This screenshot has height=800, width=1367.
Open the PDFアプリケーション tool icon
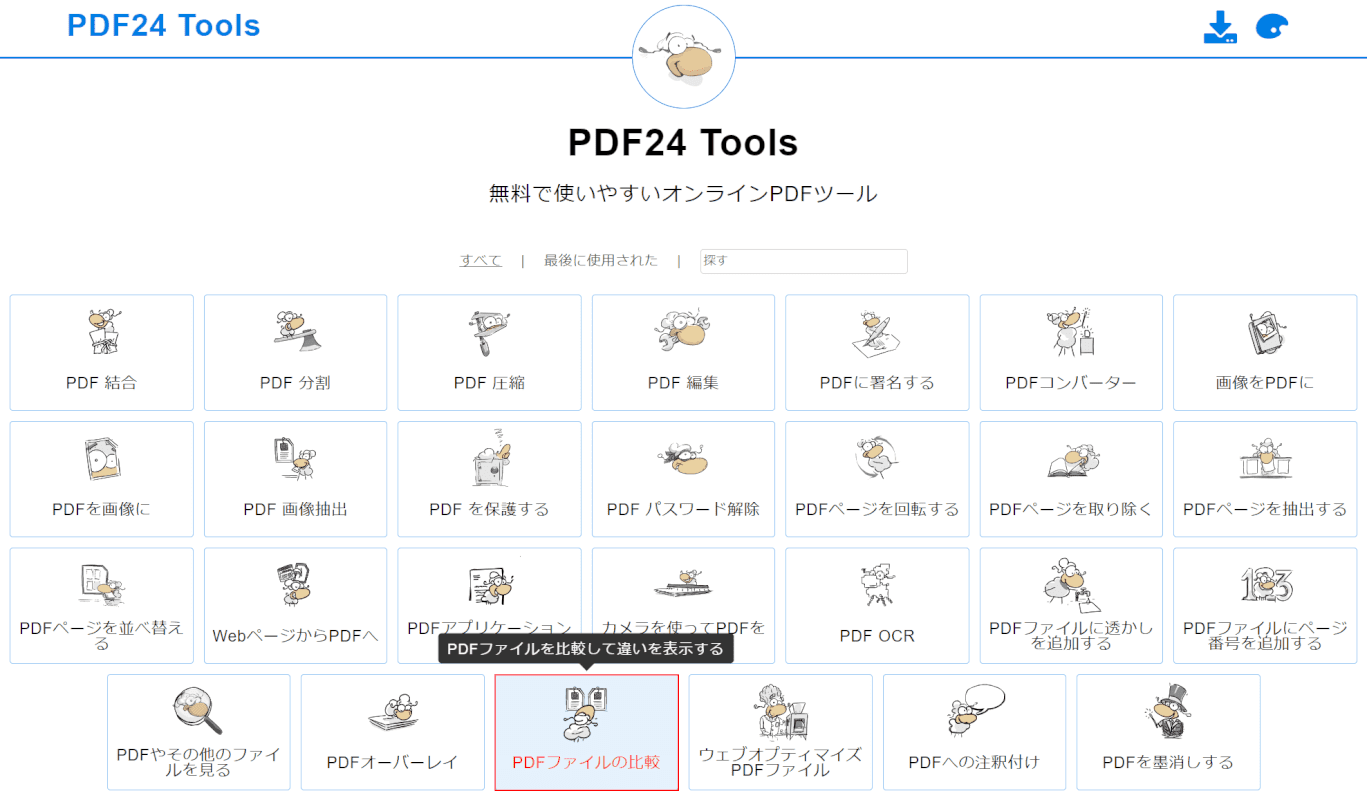pos(489,587)
